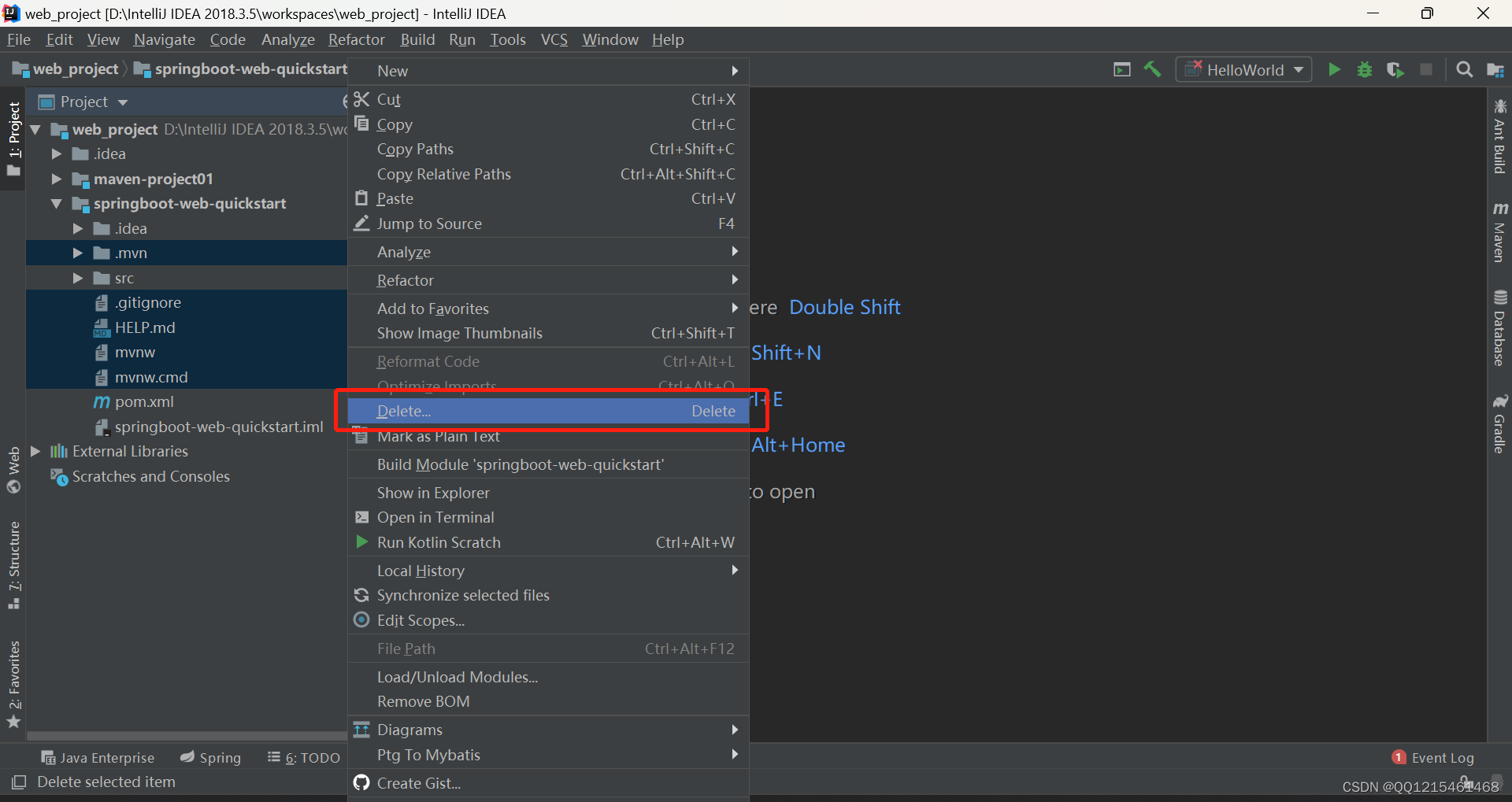Click the Event Log red notification badge

pyautogui.click(x=1399, y=757)
